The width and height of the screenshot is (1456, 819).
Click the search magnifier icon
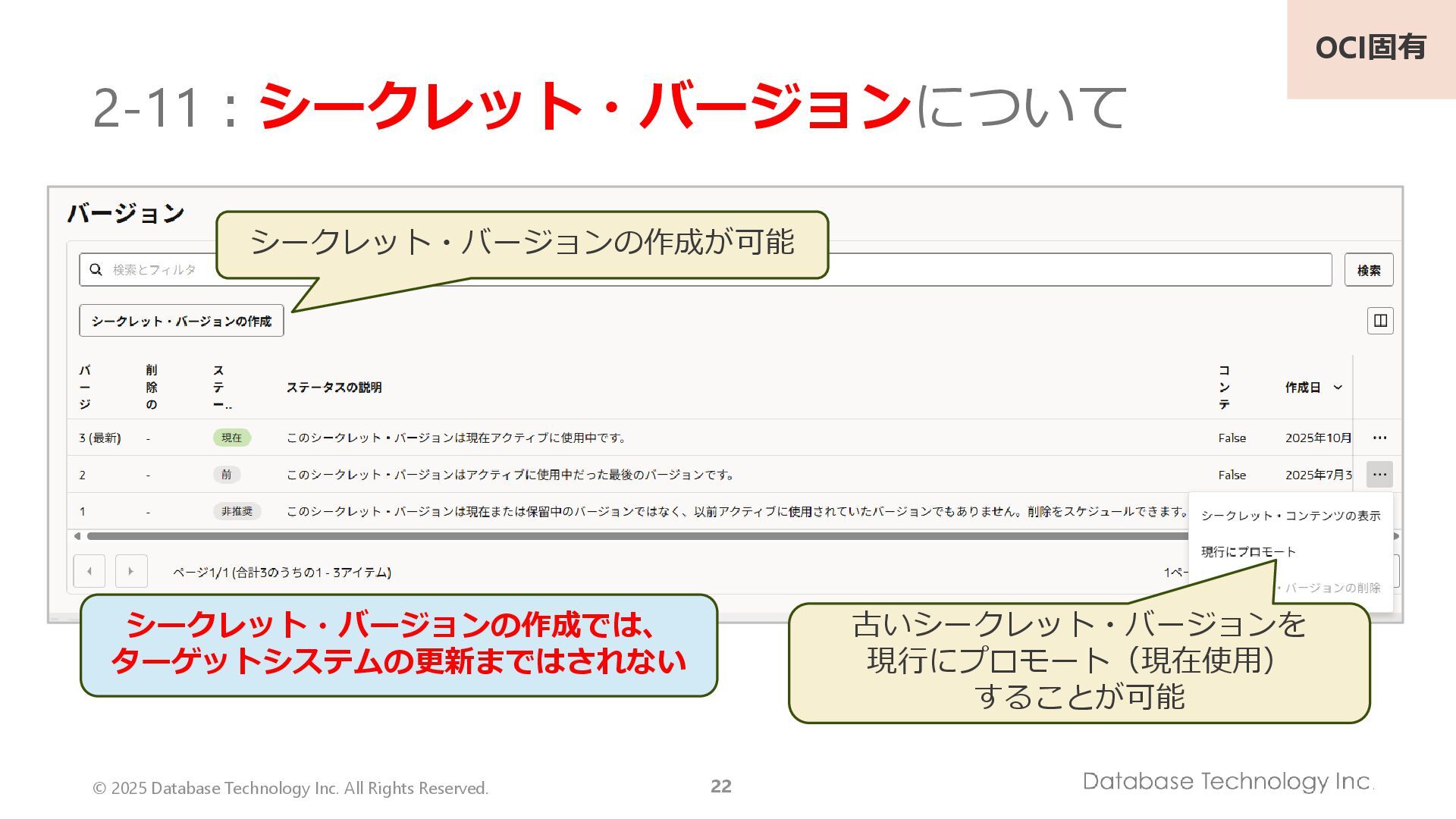coord(96,269)
